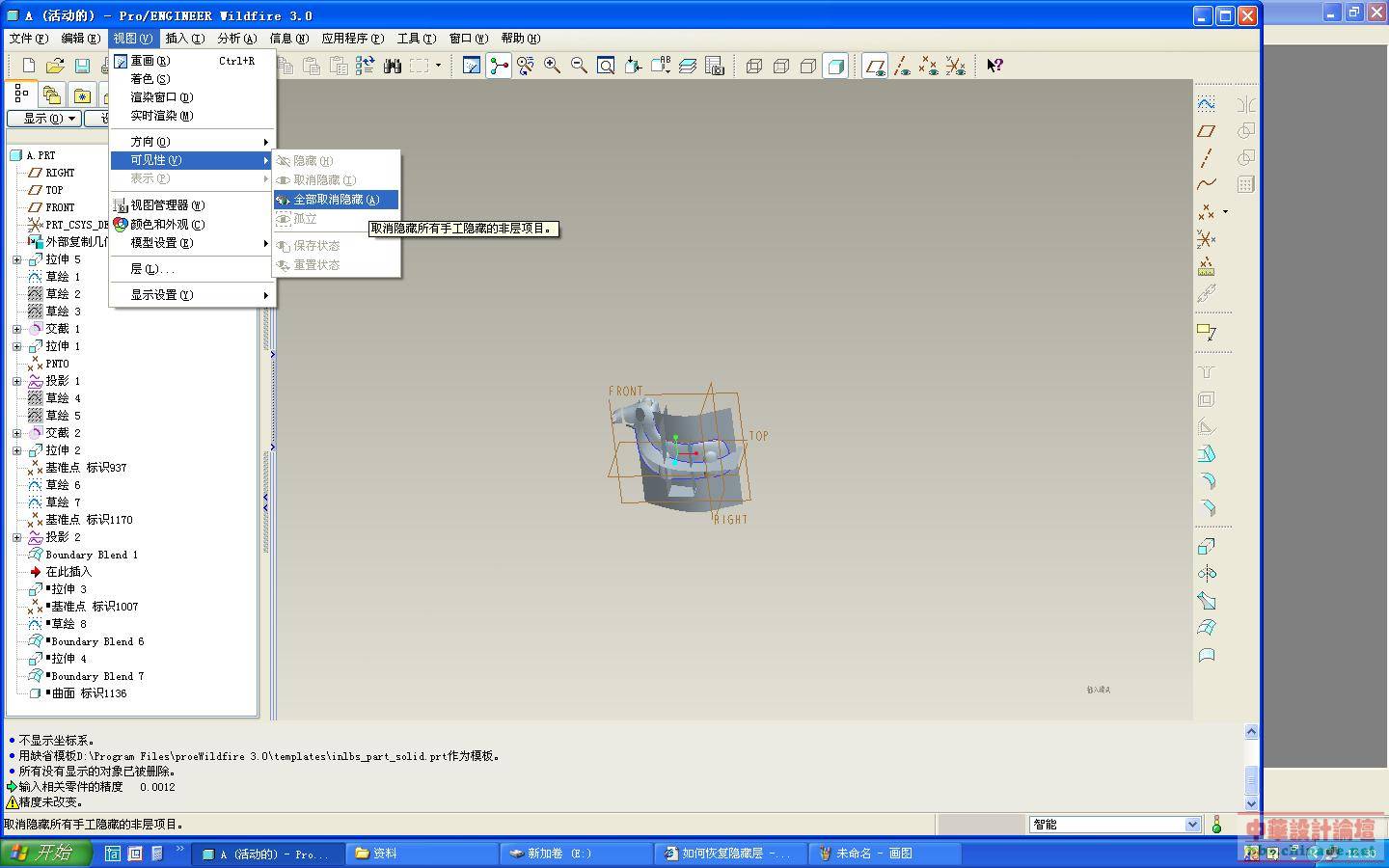
Task: Select wireframe display mode icon
Action: [754, 66]
